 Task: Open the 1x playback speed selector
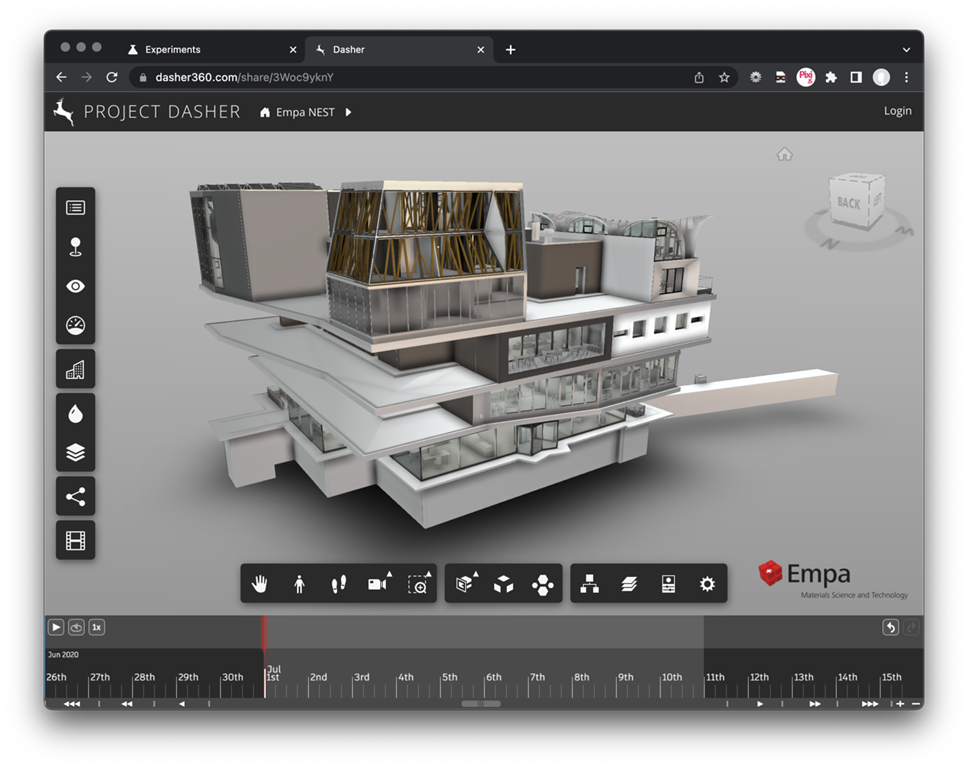96,627
